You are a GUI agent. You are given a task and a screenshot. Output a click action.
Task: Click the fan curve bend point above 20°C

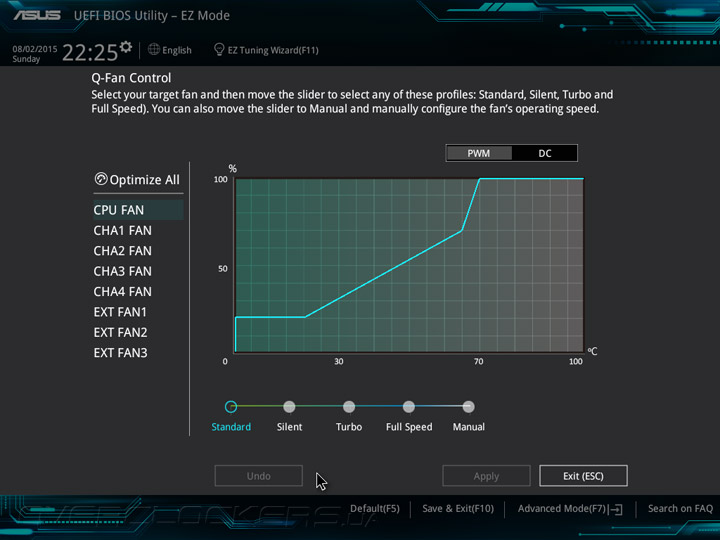pos(305,317)
